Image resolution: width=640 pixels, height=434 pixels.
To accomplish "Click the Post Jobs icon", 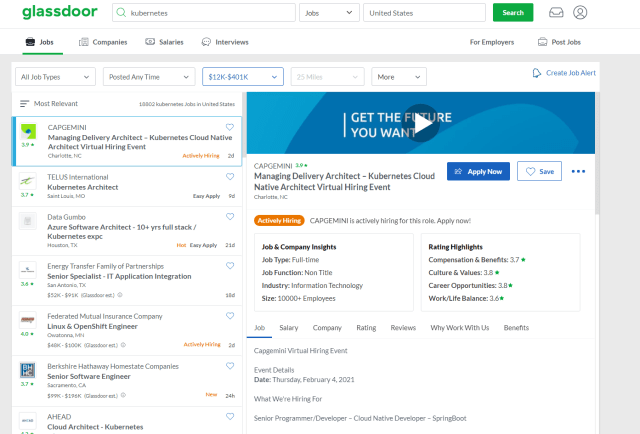I will [542, 42].
